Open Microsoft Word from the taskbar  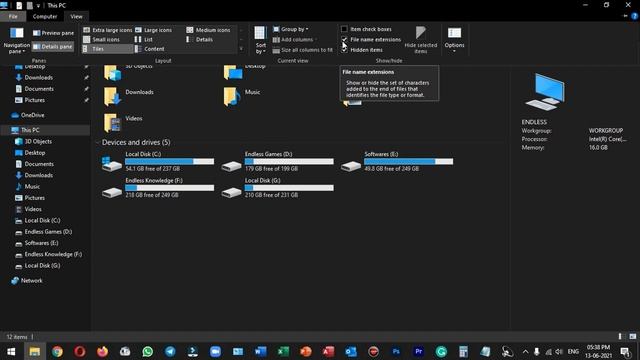(x=260, y=351)
